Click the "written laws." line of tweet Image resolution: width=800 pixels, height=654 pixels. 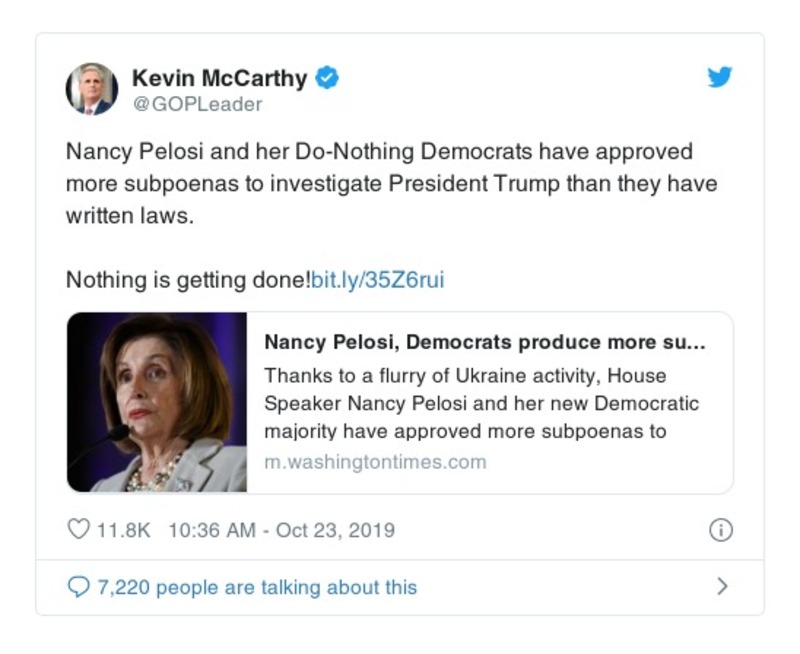(129, 216)
